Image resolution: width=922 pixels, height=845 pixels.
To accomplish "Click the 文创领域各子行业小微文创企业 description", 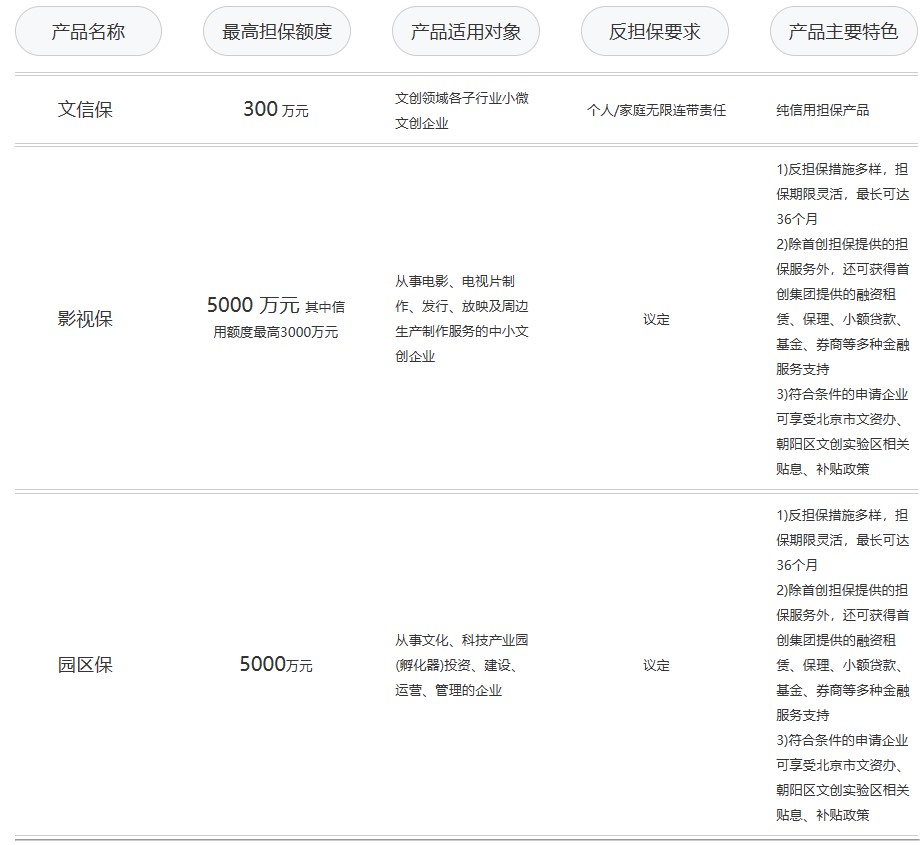I will click(461, 110).
